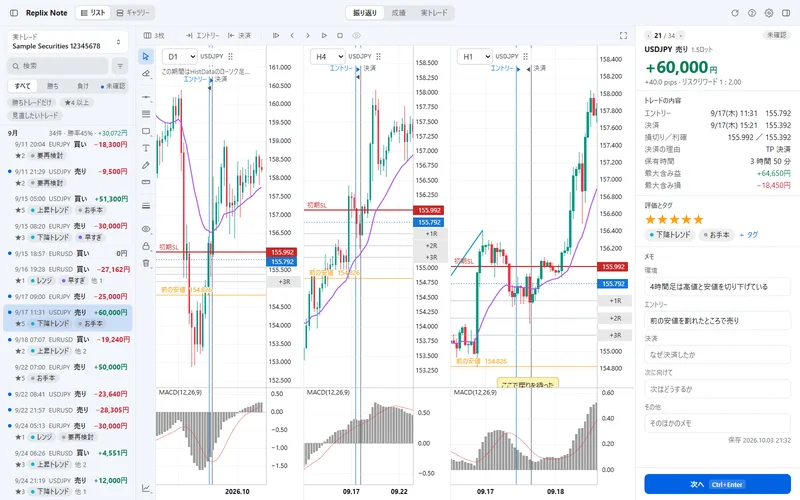Open the H4 timeframe dropdown
The height and width of the screenshot is (500, 800).
(x=327, y=57)
